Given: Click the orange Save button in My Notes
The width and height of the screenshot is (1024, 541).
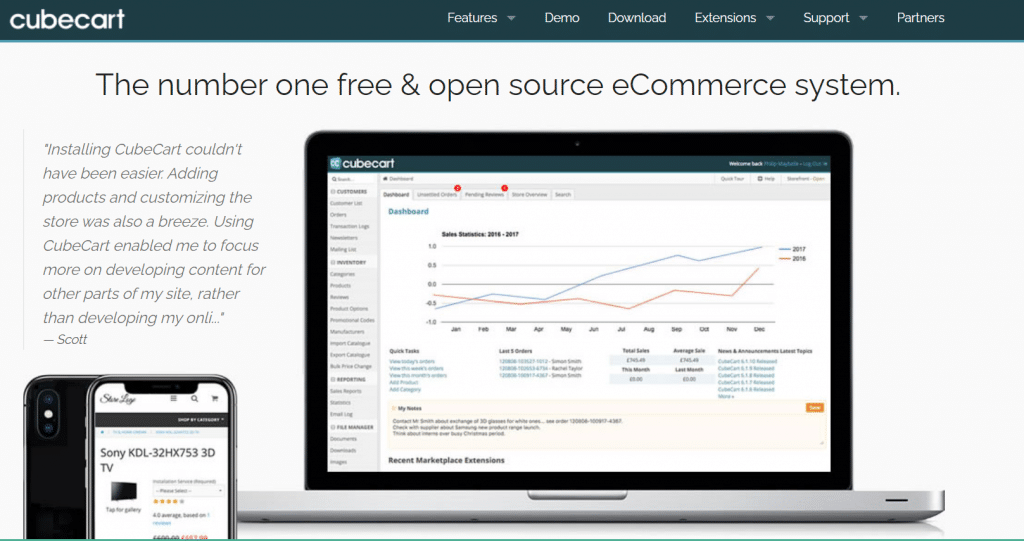Looking at the screenshot, I should pyautogui.click(x=814, y=407).
